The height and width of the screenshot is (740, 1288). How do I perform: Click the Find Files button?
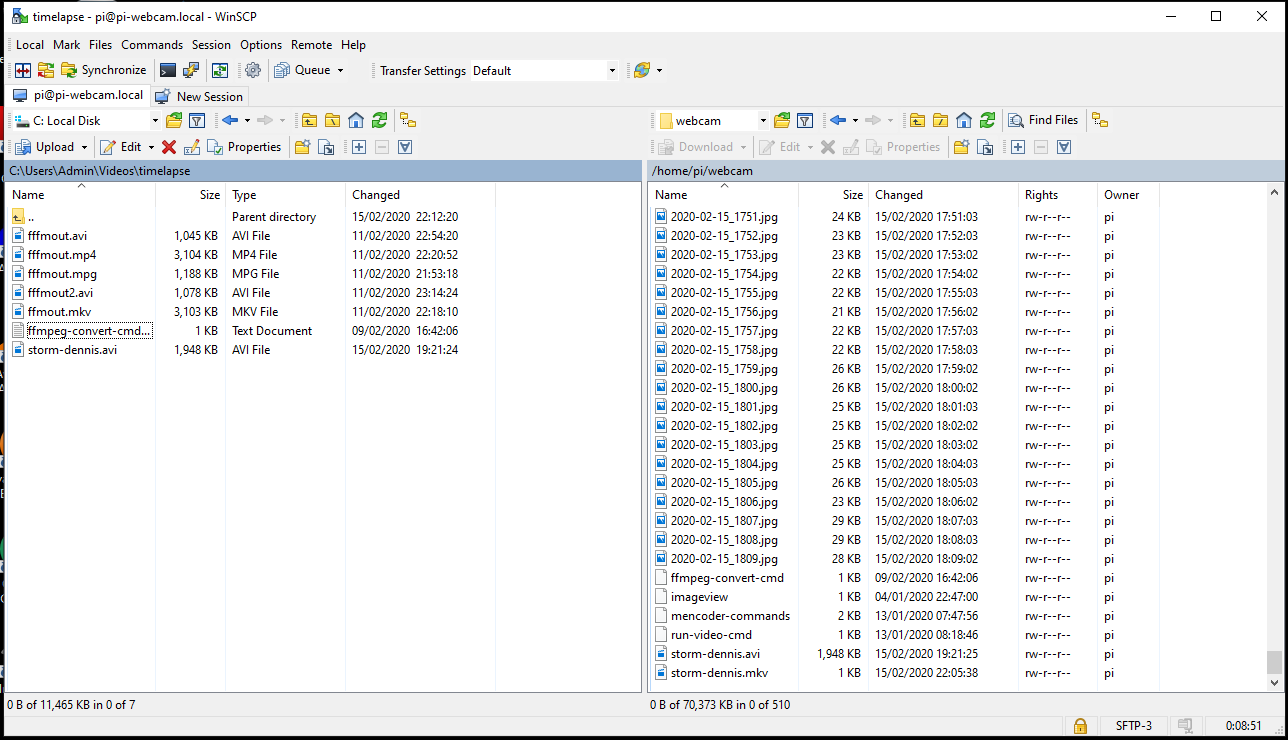click(1043, 120)
